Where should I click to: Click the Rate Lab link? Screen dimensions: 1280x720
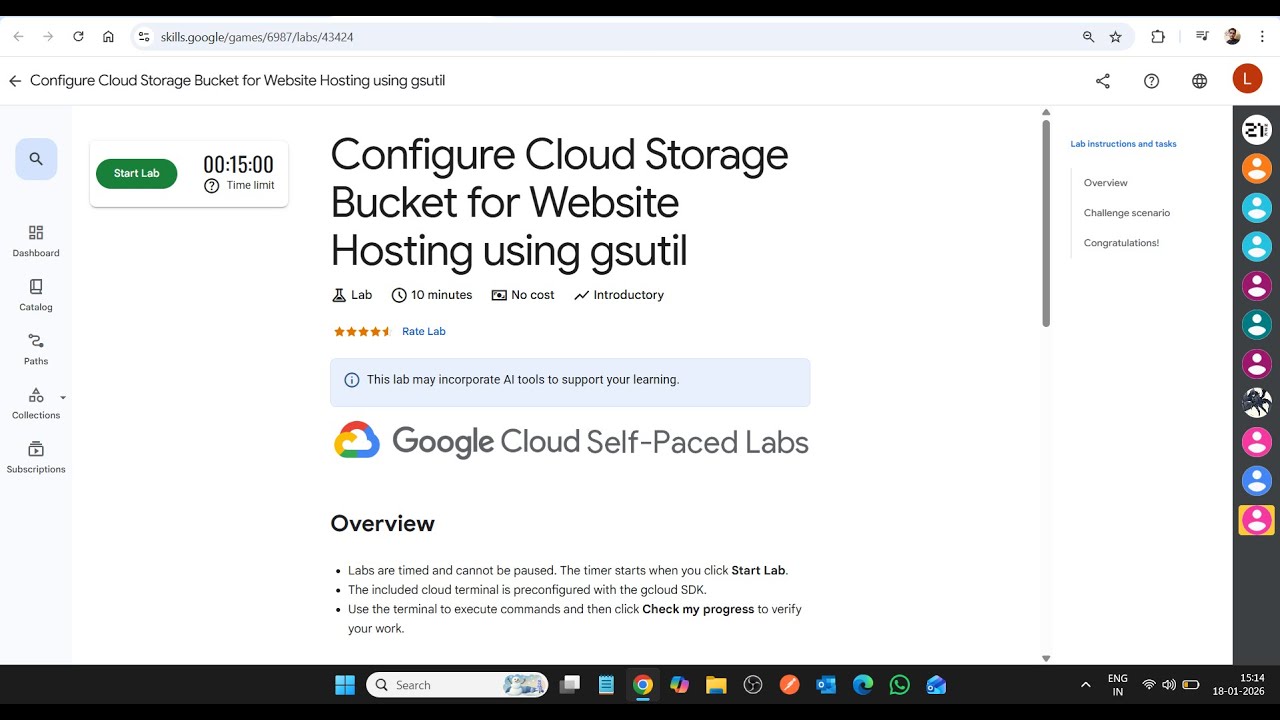click(423, 331)
